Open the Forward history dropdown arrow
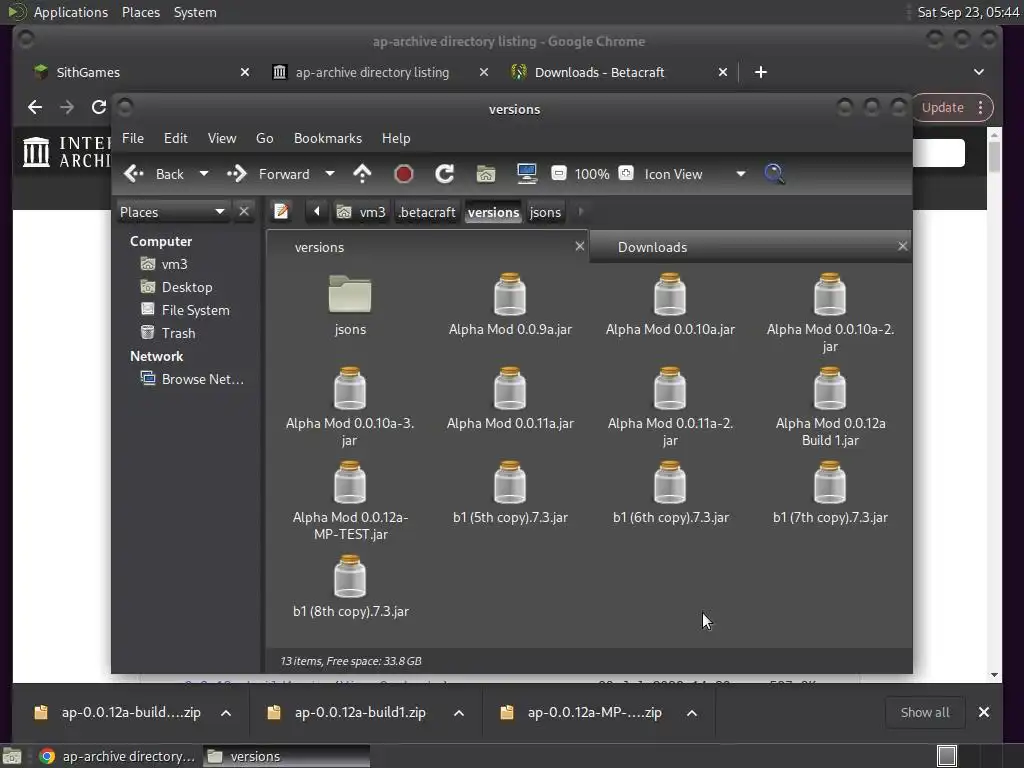 pyautogui.click(x=330, y=174)
